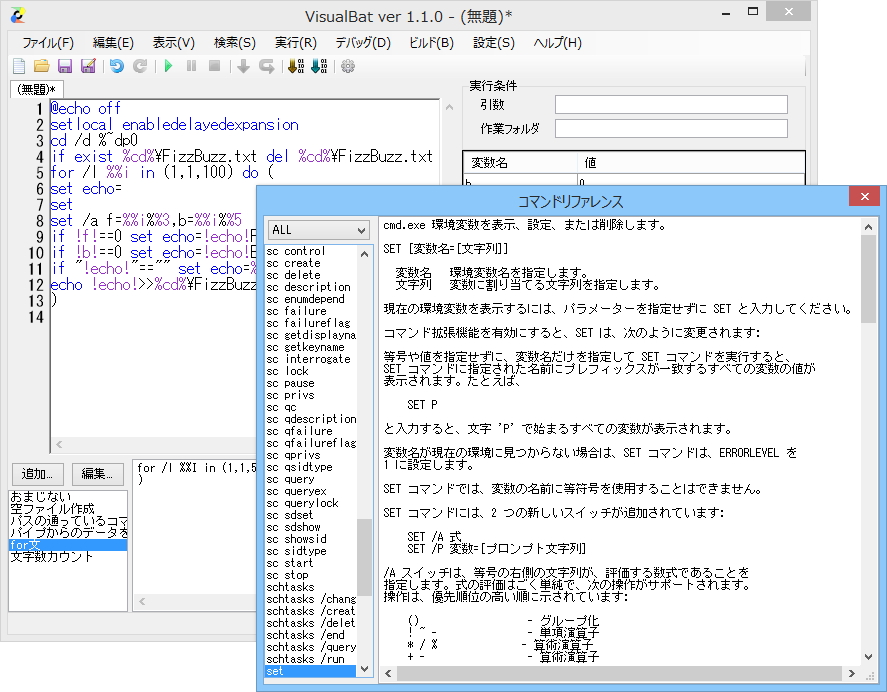Click the 編集... button

pyautogui.click(x=97, y=474)
